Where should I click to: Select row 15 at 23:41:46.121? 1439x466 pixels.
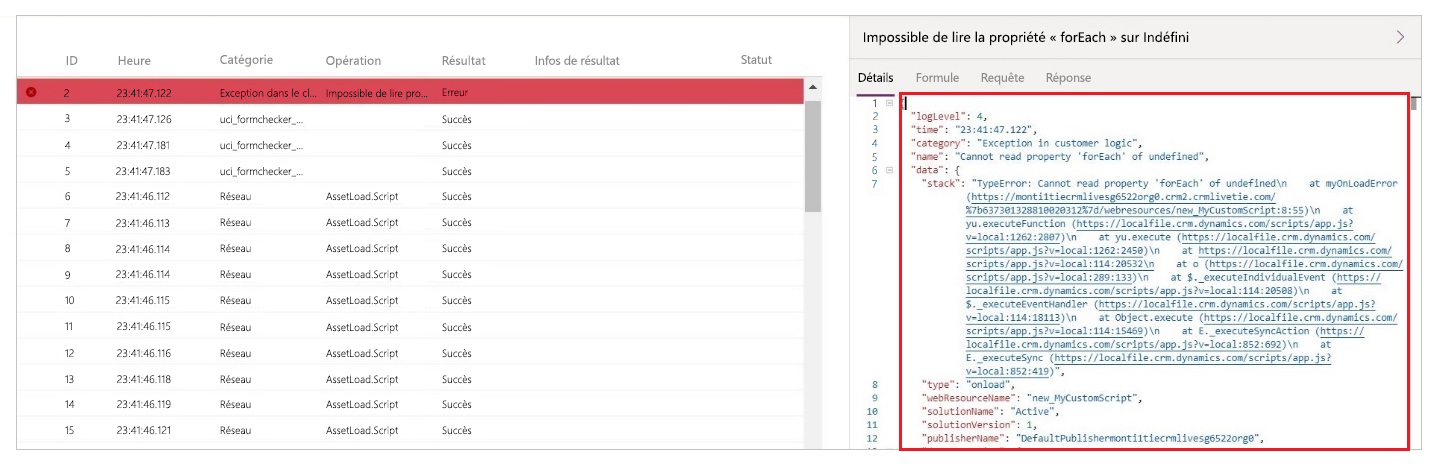(400, 430)
